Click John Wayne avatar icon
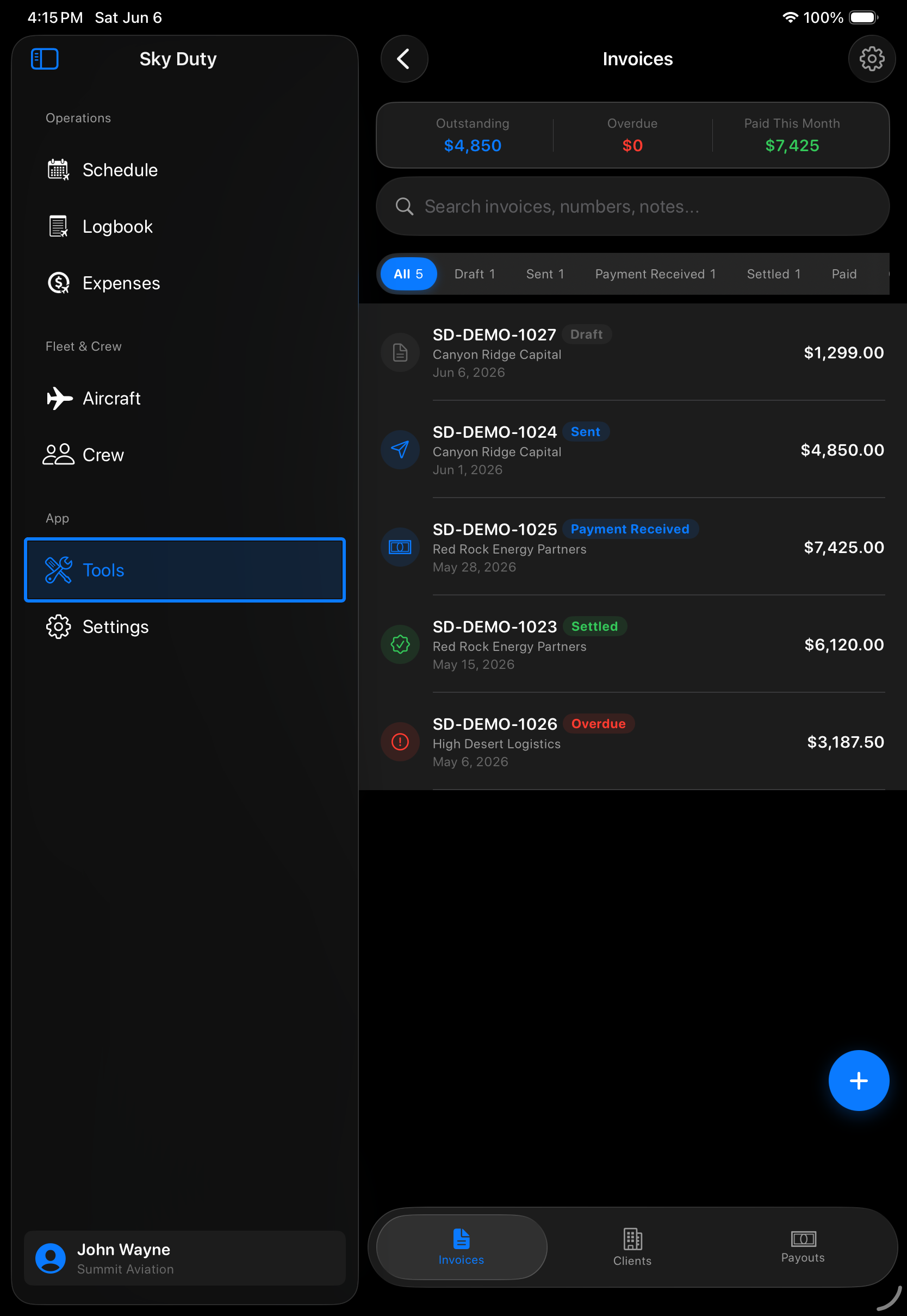 (x=51, y=1258)
